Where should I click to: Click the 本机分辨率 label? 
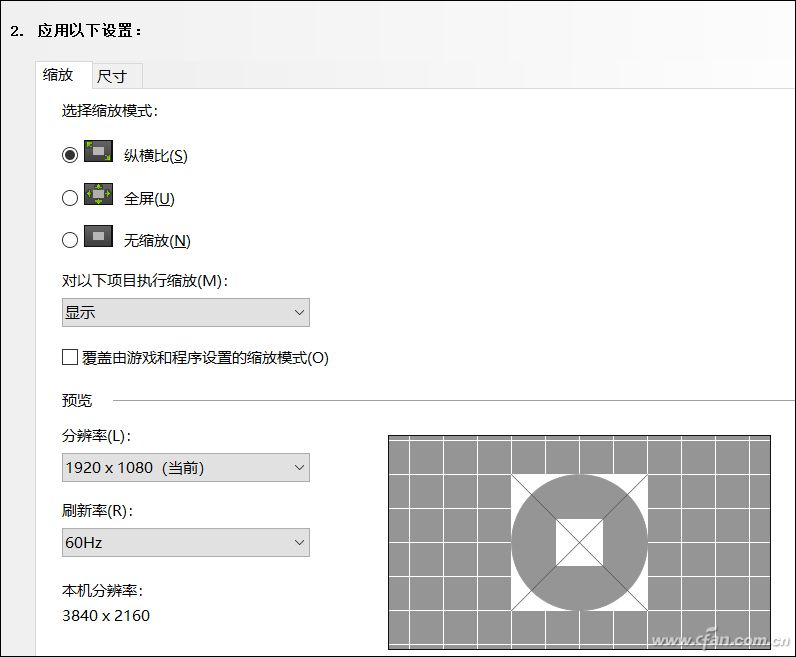[103, 590]
